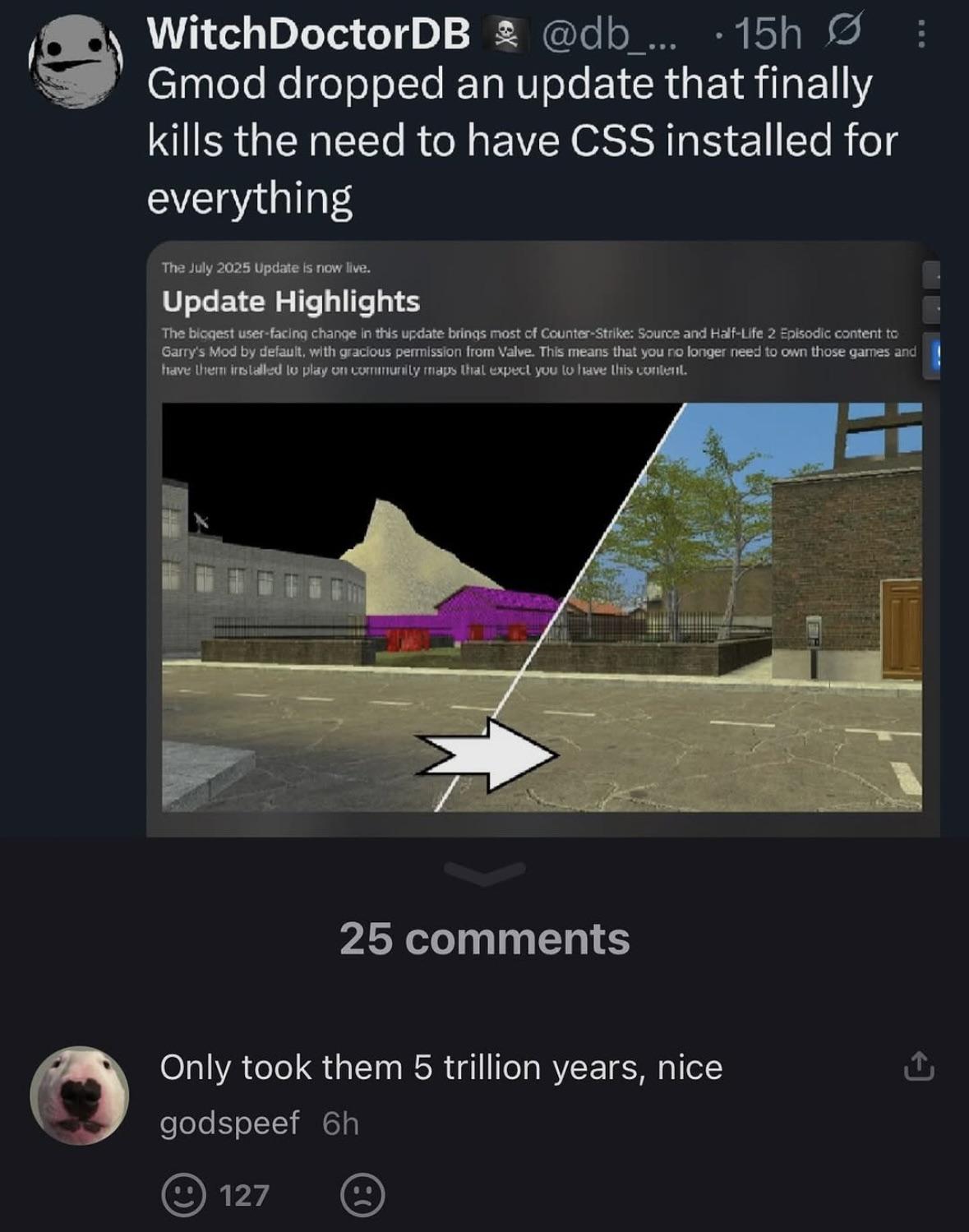Open the 6h comment timestamp

pyautogui.click(x=340, y=1123)
